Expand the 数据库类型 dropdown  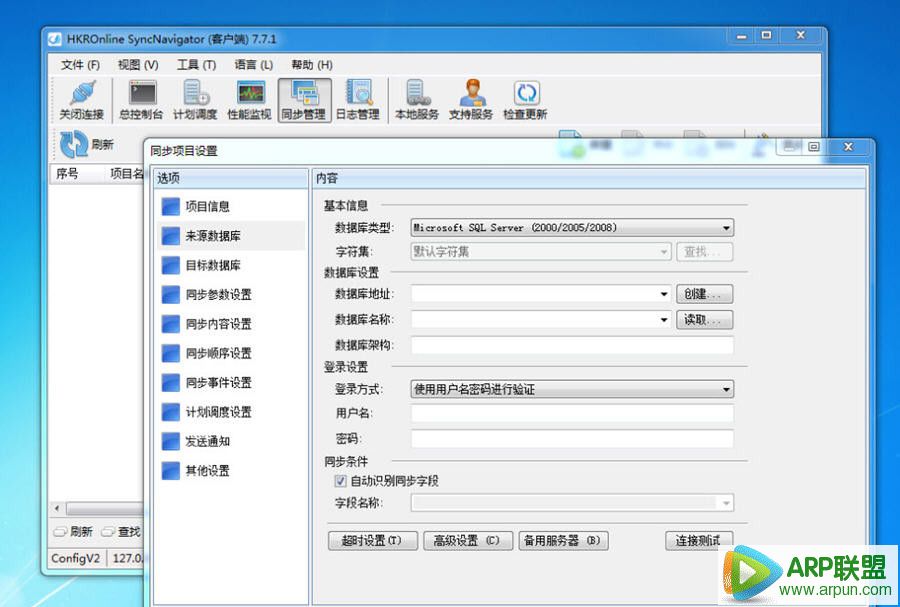726,228
